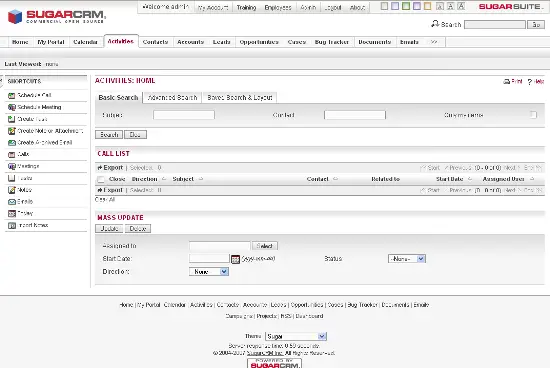Screen dimensions: 550x368
Task: Toggle the select-all checkbox in Call List header
Action: pyautogui.click(x=101, y=180)
